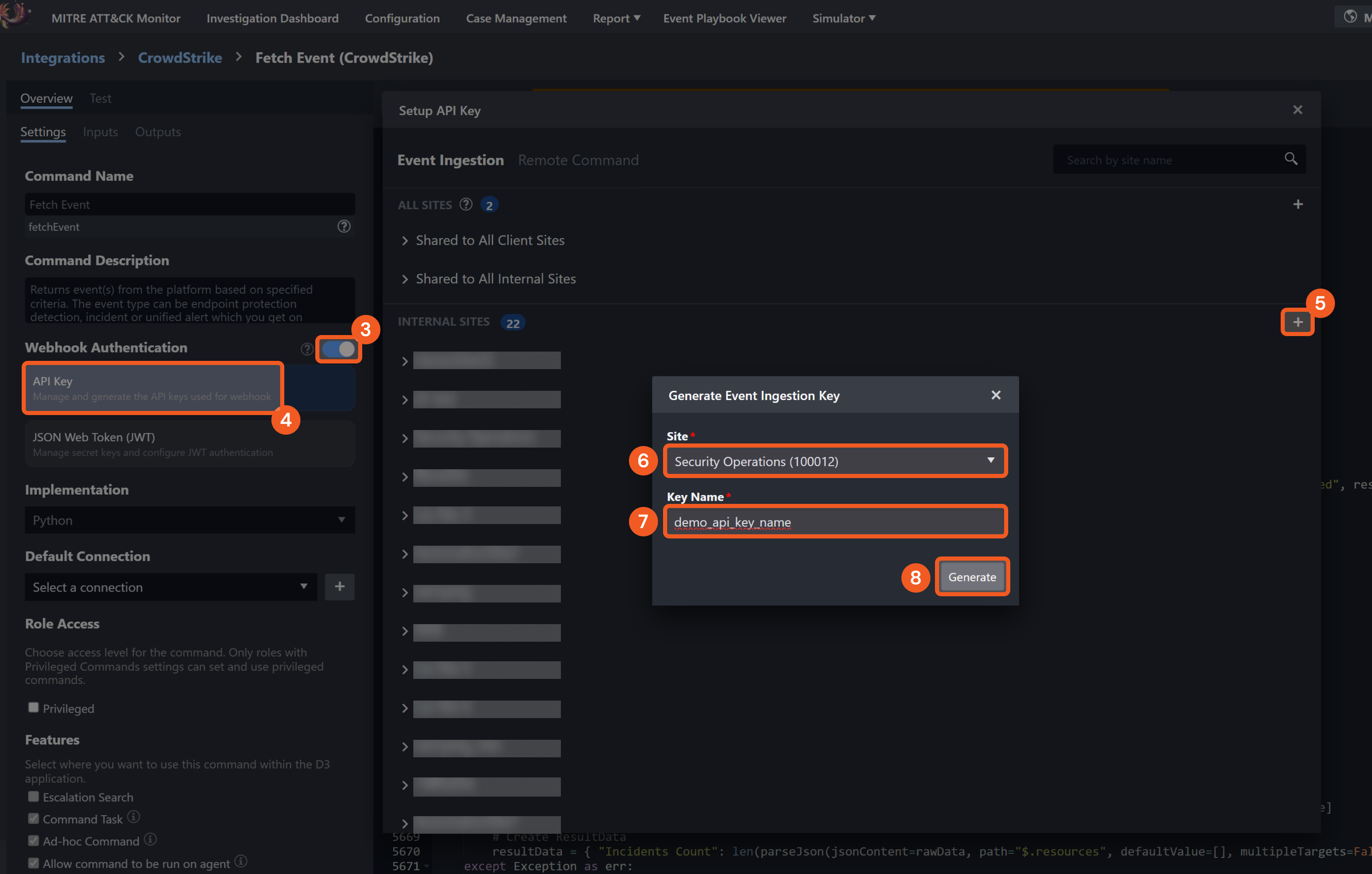Click the globe icon in the top-right corner
This screenshot has height=874, width=1372.
1350,16
